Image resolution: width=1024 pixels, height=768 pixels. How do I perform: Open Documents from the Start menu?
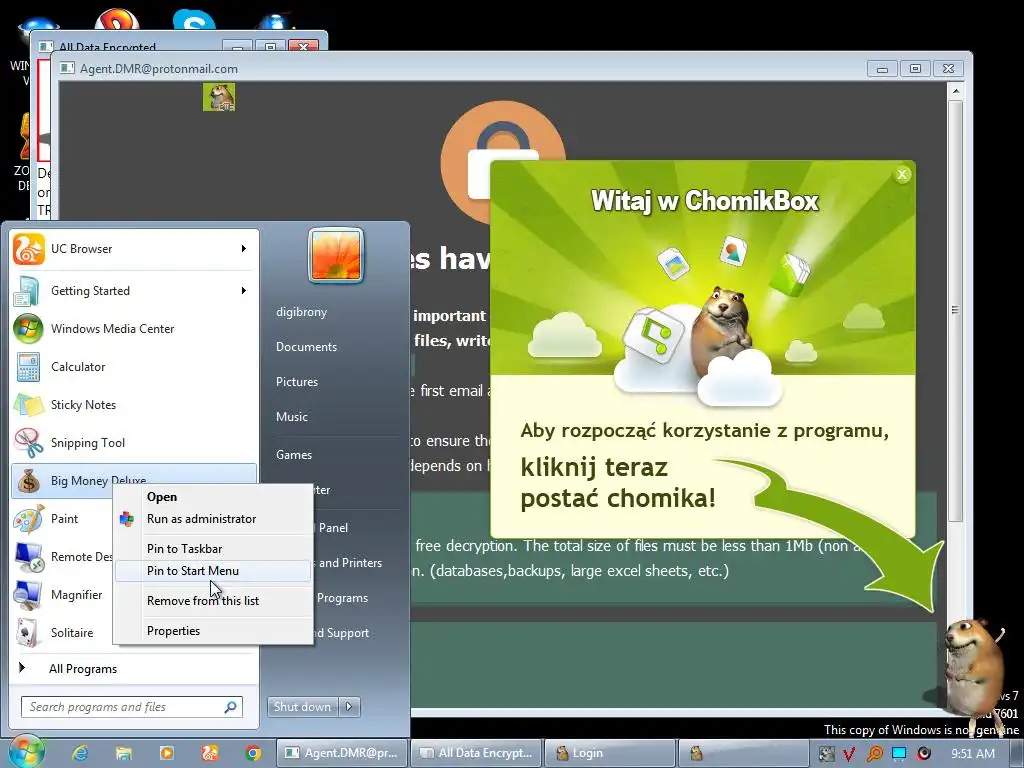tap(306, 347)
